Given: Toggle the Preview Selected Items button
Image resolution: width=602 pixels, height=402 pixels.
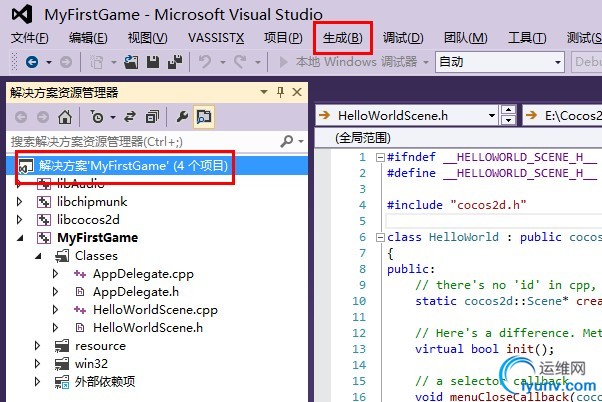Looking at the screenshot, I should (x=204, y=117).
